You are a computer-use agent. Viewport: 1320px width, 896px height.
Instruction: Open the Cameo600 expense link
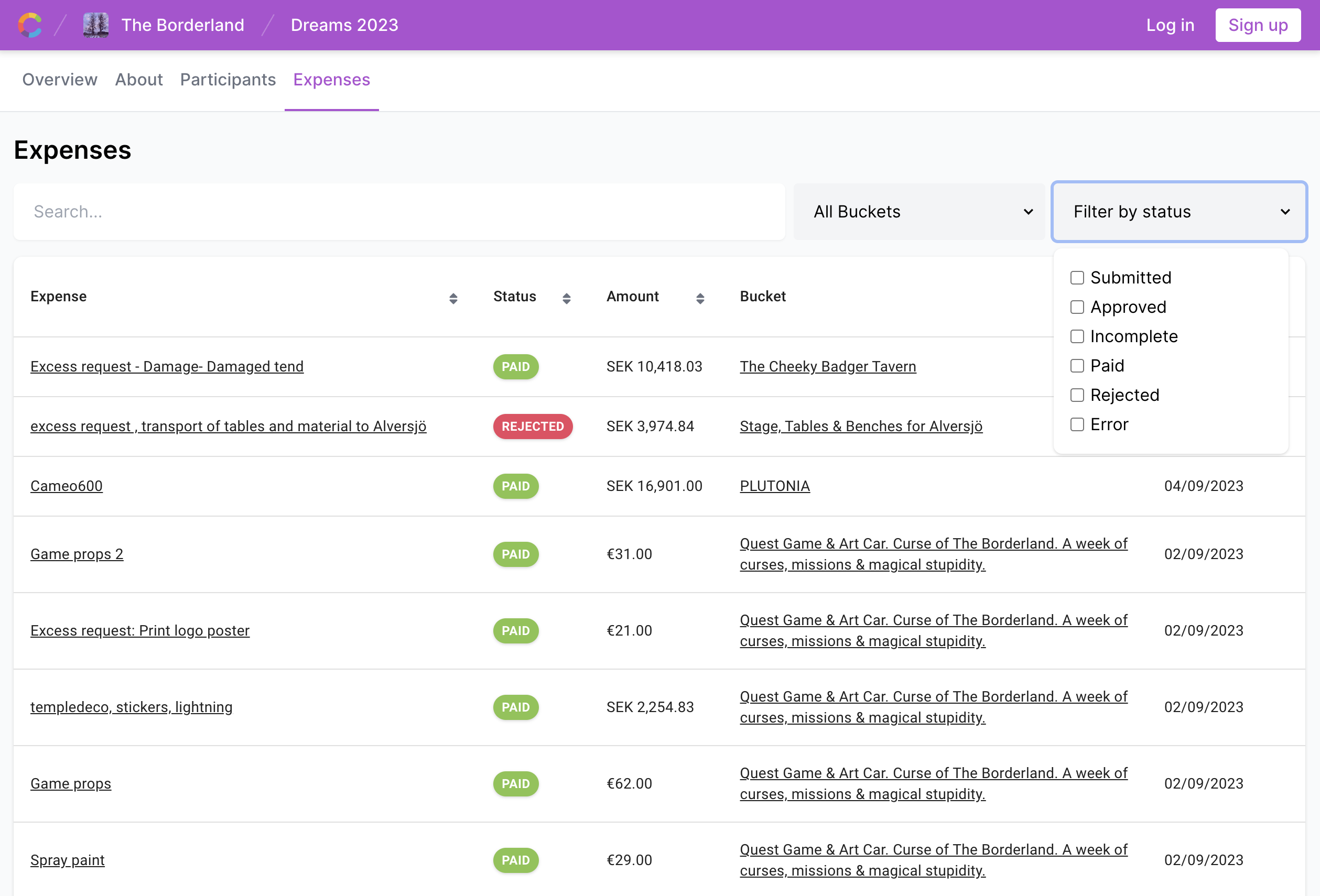[x=67, y=486]
